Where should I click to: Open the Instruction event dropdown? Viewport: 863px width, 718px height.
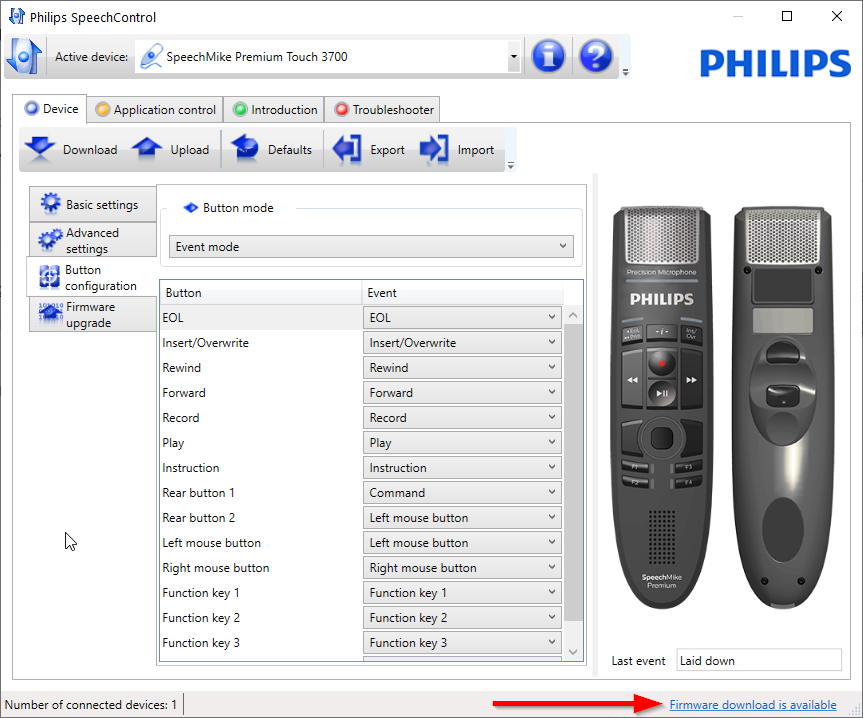point(462,468)
